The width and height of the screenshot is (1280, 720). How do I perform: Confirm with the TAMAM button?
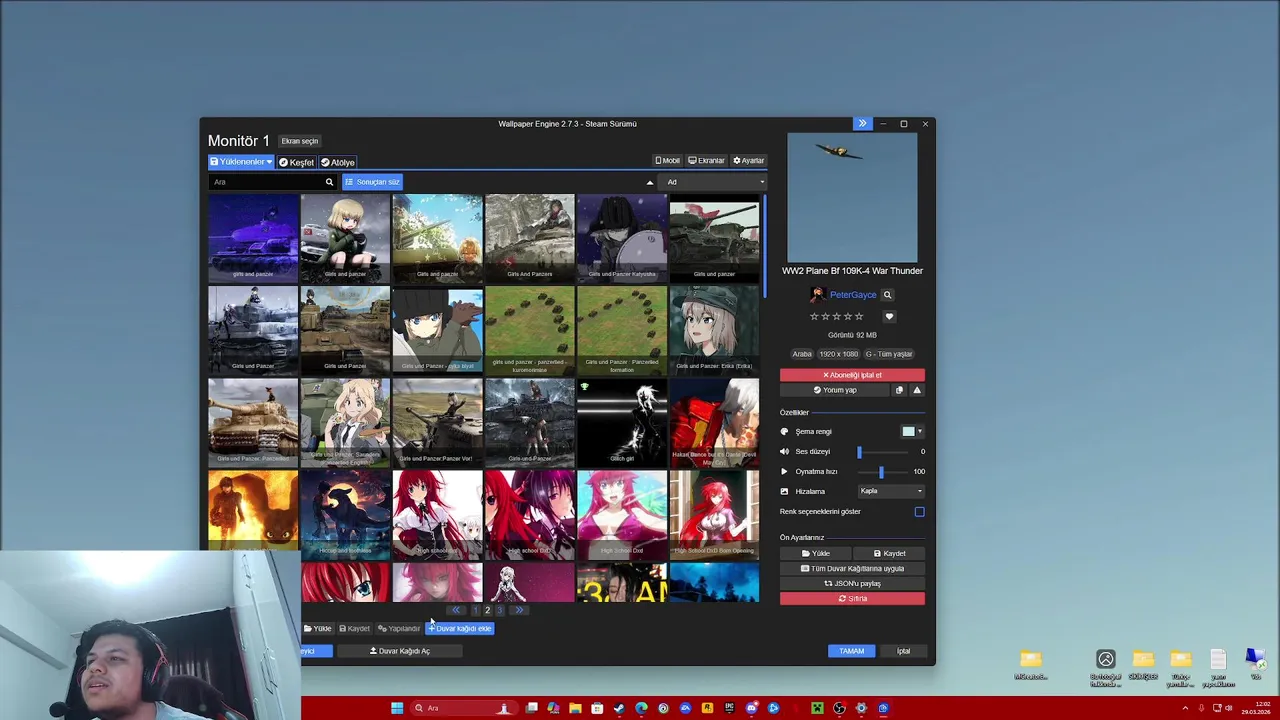[852, 651]
